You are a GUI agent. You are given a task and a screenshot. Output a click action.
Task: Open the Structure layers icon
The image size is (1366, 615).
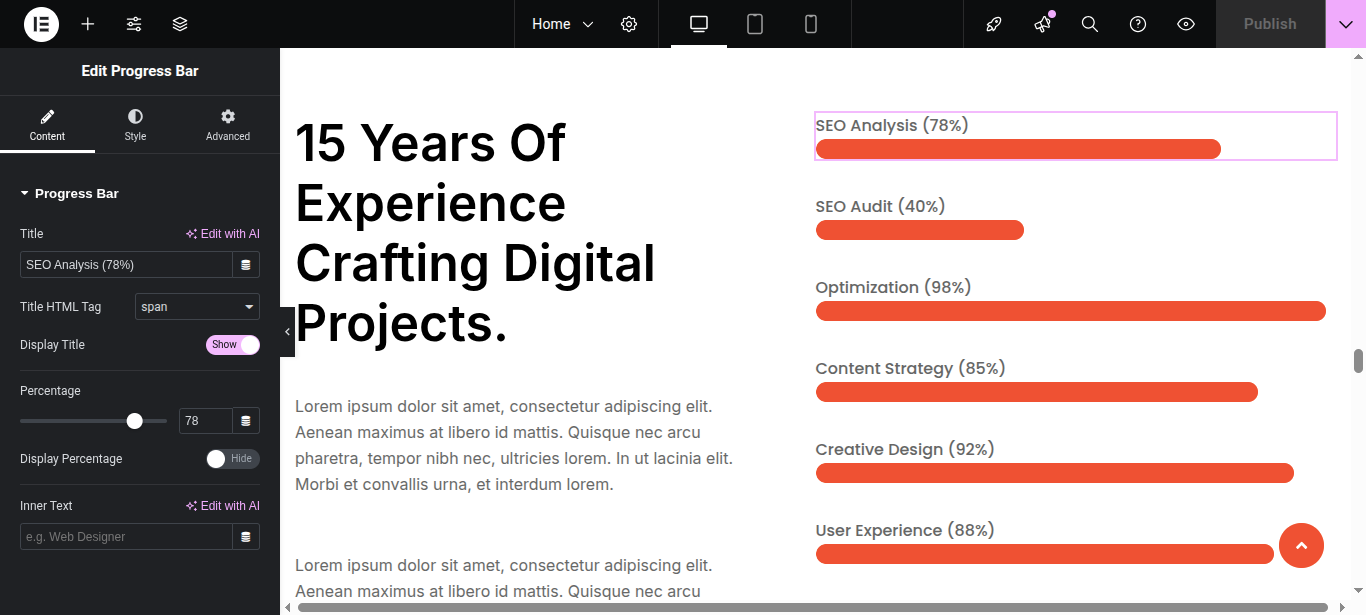click(180, 24)
